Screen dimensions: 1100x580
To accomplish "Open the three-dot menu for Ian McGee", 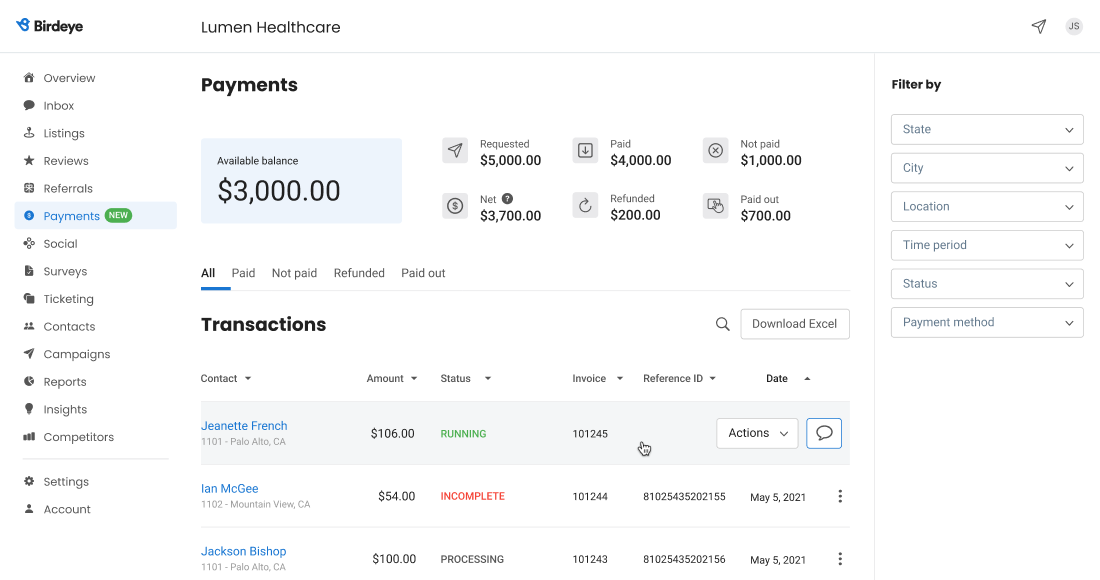I will [840, 497].
